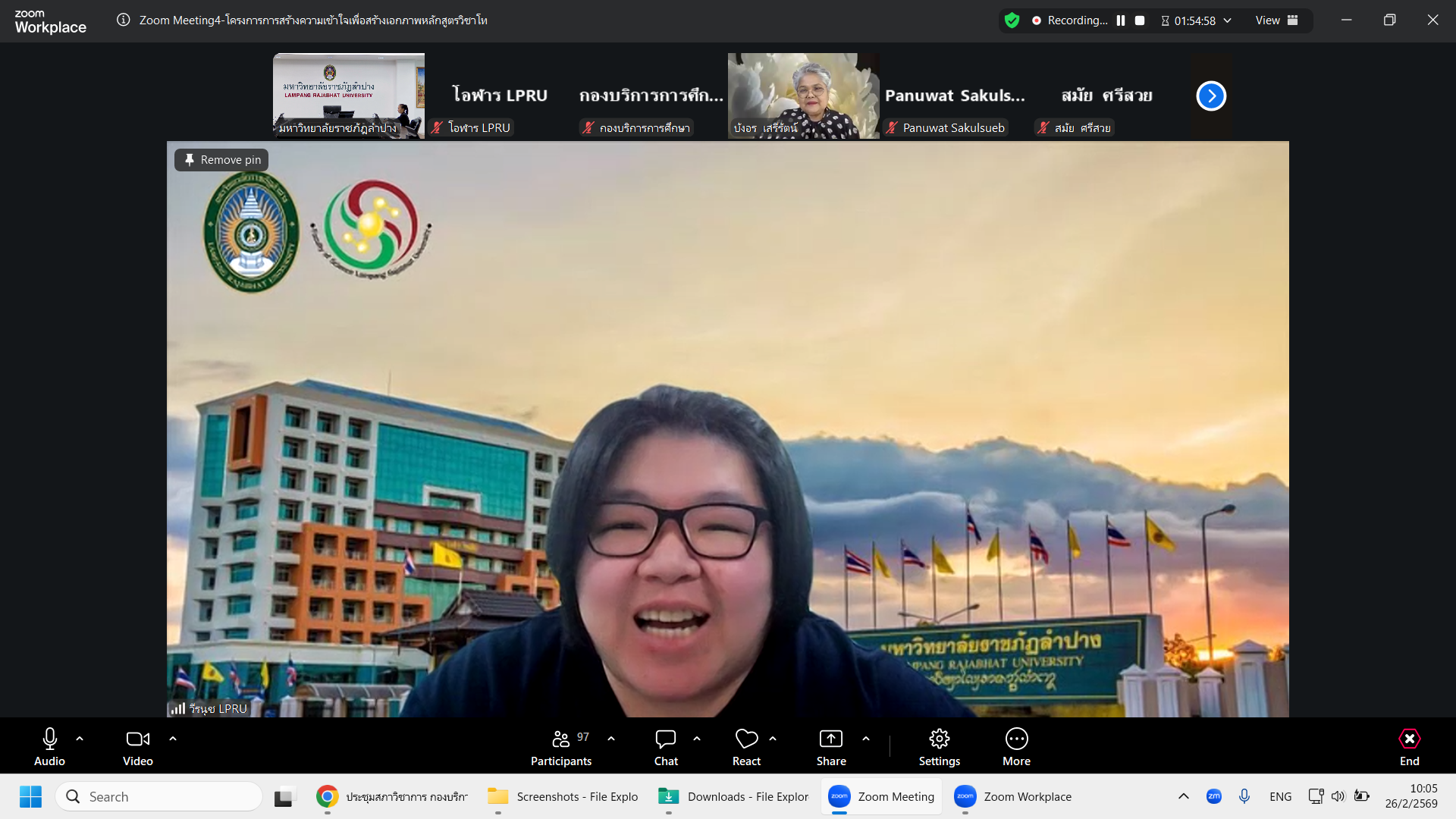Expand video options arrow
1456x819 pixels.
coord(173,739)
